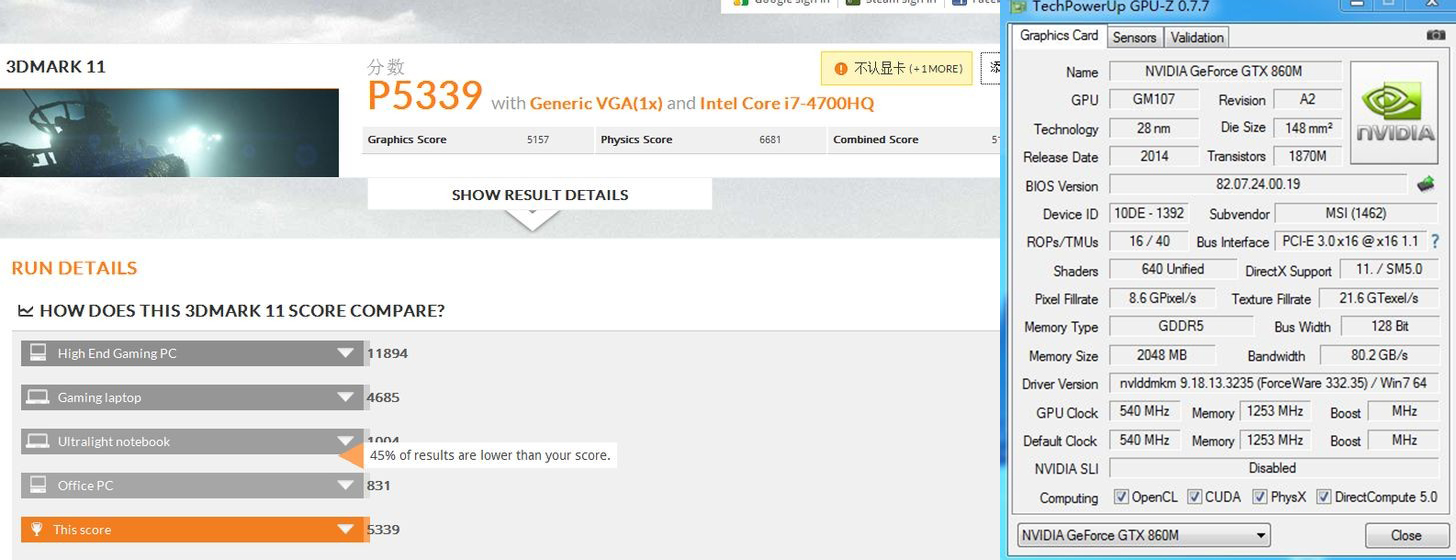Take a GPU-Z screenshot with camera icon
The image size is (1456, 560).
pyautogui.click(x=1435, y=35)
